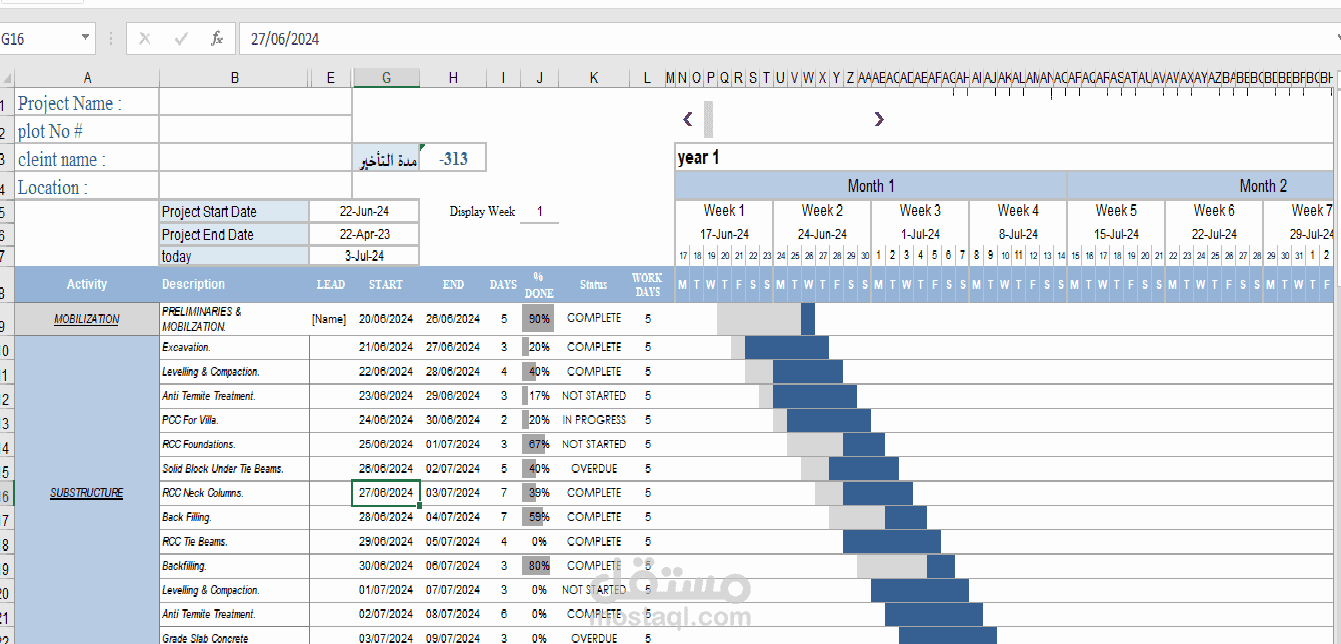
Task: Click the gray Gantt scroll bar thumb
Action: (x=709, y=119)
